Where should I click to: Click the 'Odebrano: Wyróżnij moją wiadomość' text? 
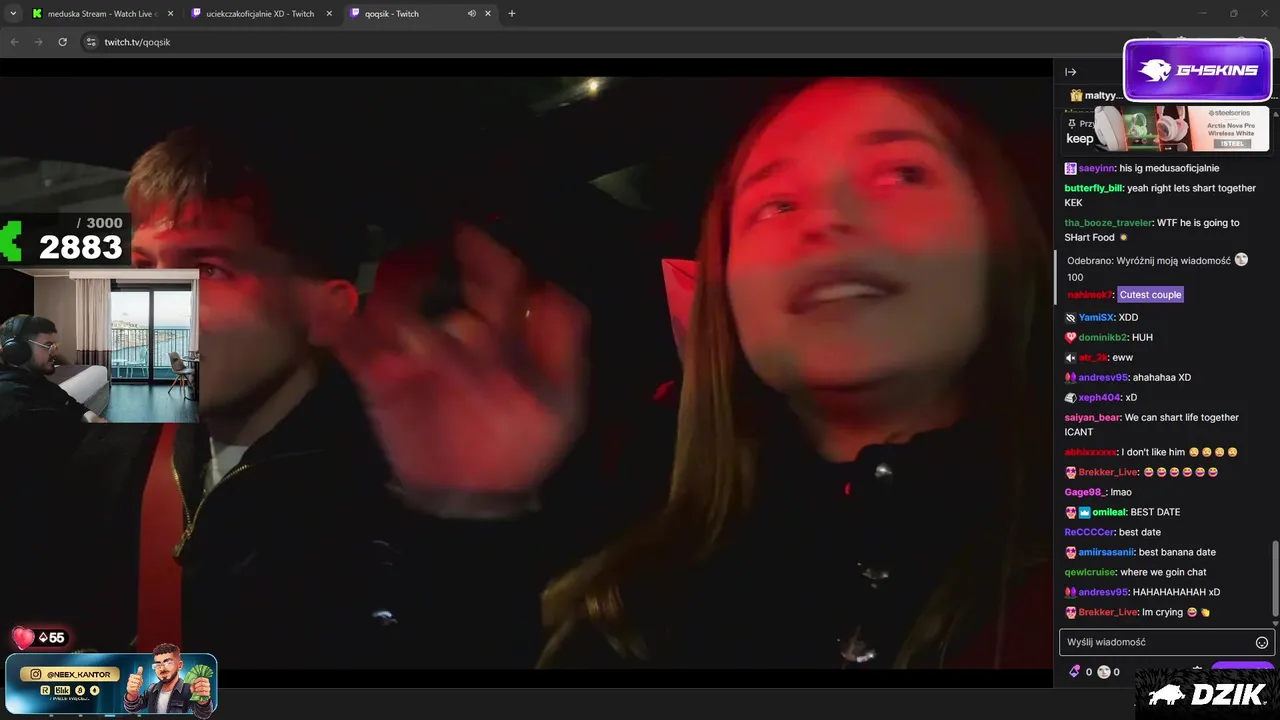tap(1149, 260)
